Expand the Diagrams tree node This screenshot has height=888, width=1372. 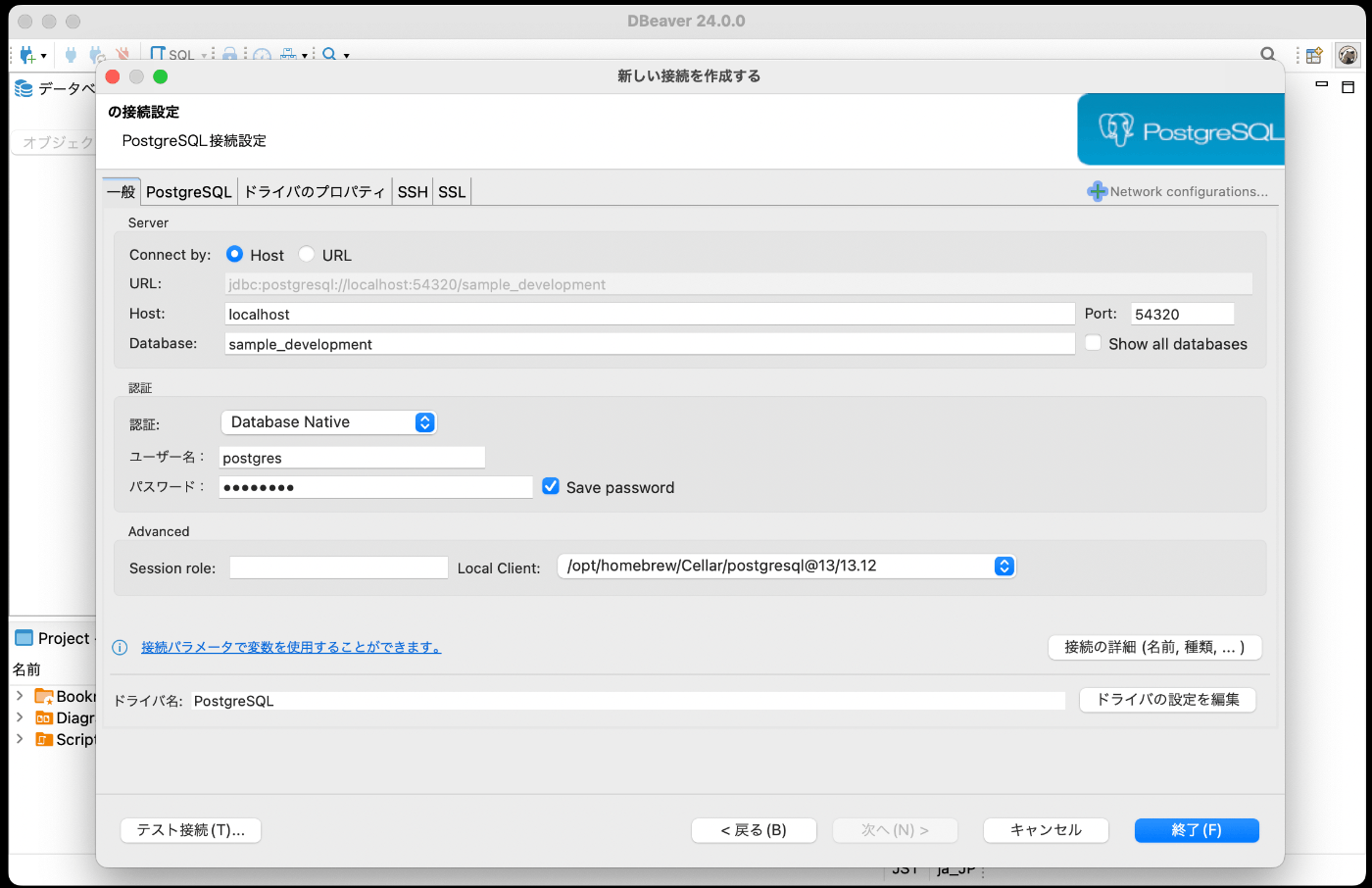(x=20, y=717)
